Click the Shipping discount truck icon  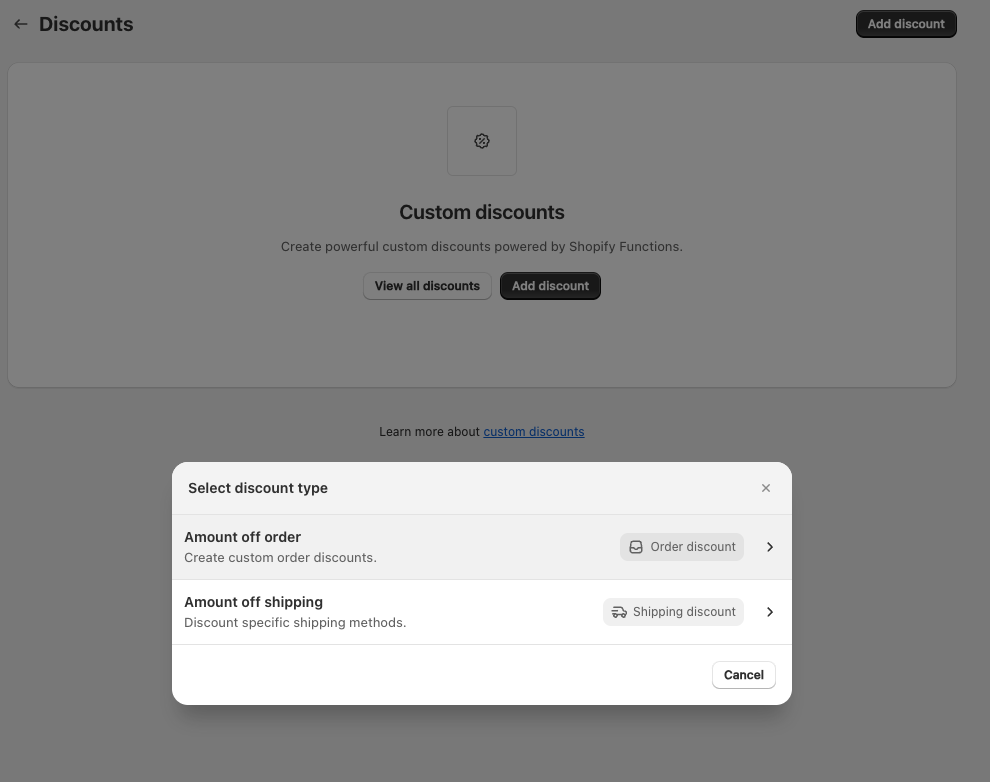(619, 612)
